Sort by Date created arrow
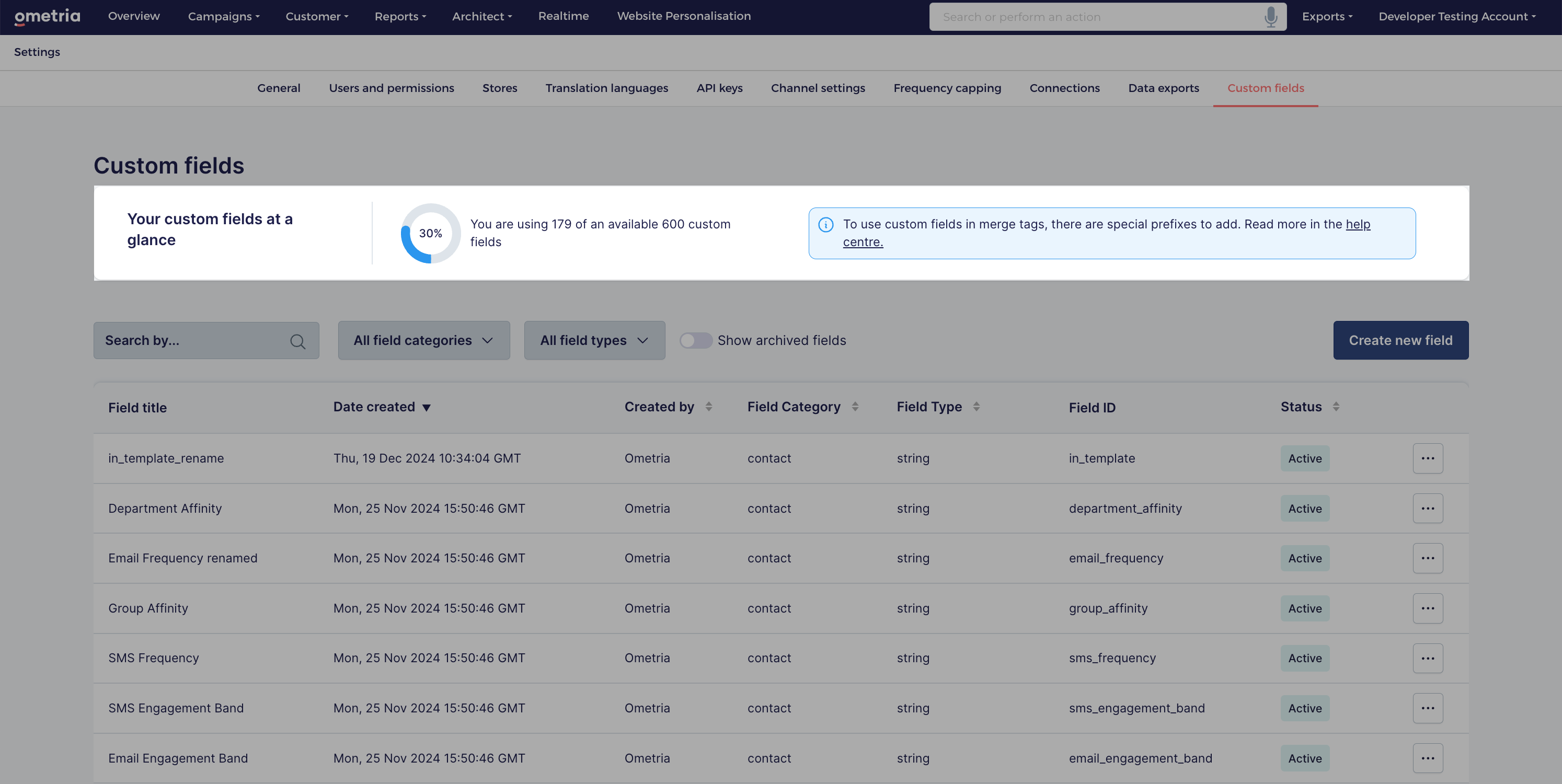Viewport: 1562px width, 784px height. (x=426, y=408)
